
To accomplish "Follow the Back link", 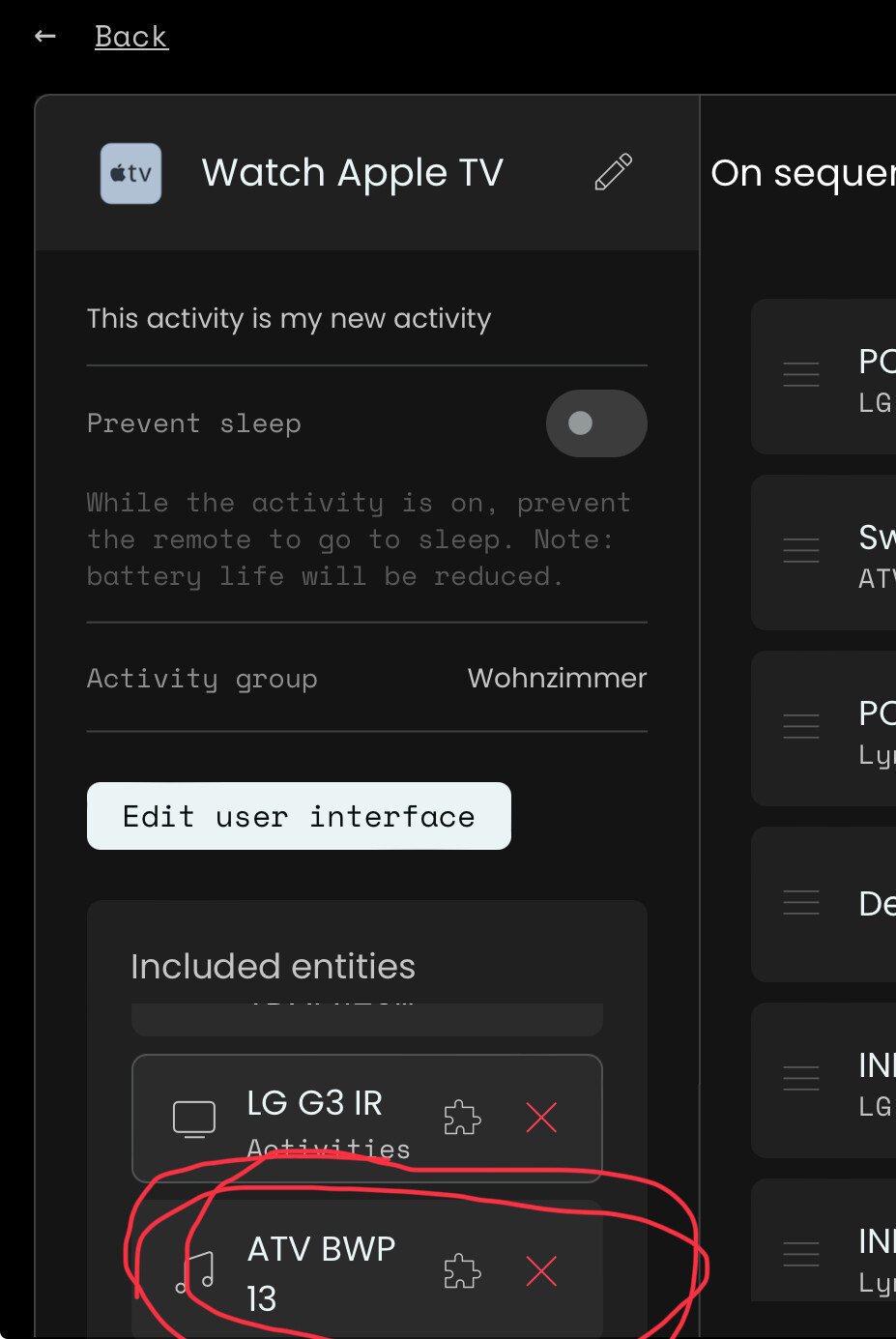I will pyautogui.click(x=130, y=37).
